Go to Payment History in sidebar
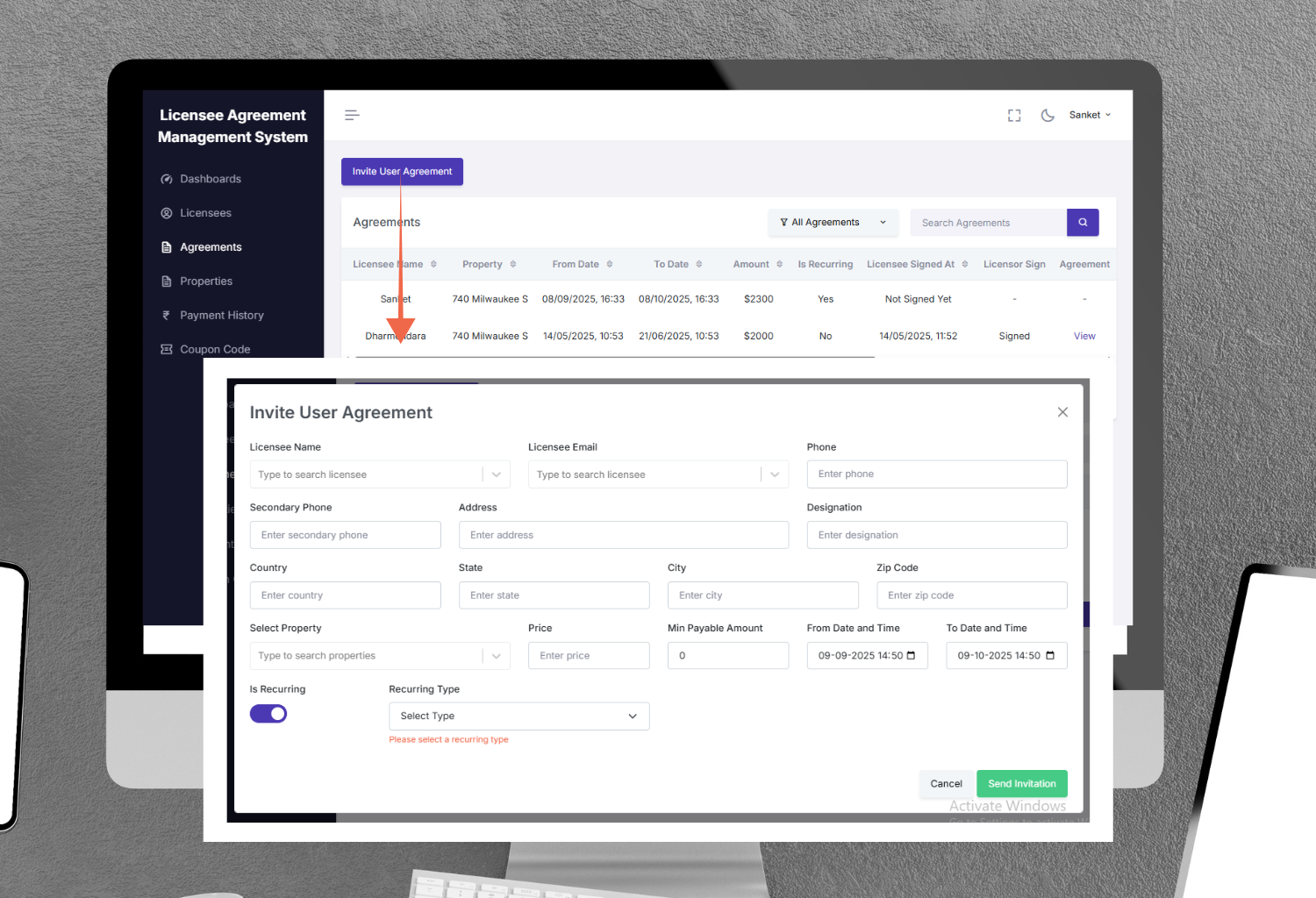 [x=221, y=316]
